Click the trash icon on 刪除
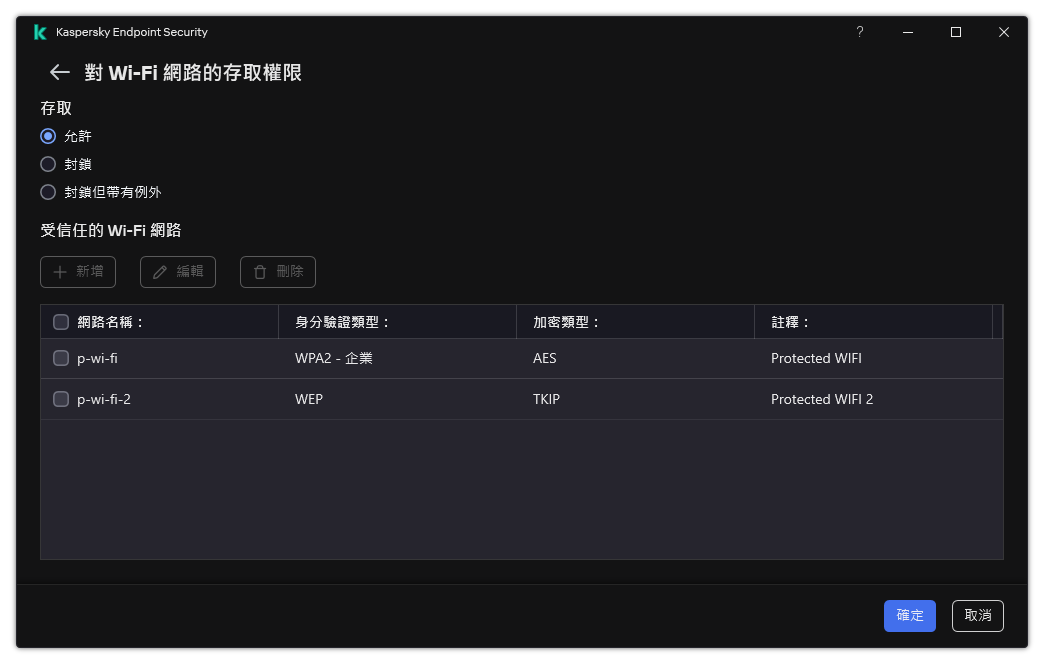This screenshot has height=664, width=1044. pyautogui.click(x=260, y=271)
